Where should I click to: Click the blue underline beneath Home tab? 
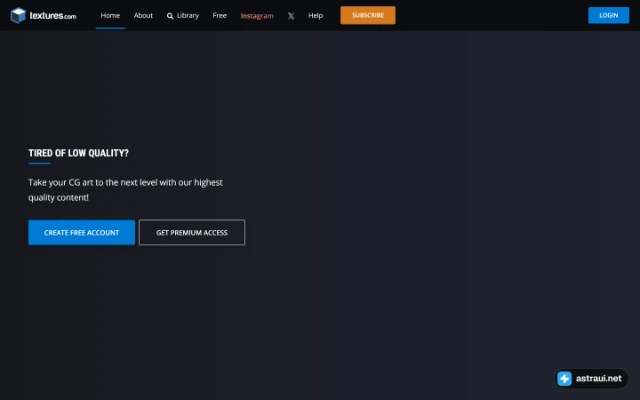(x=110, y=29)
